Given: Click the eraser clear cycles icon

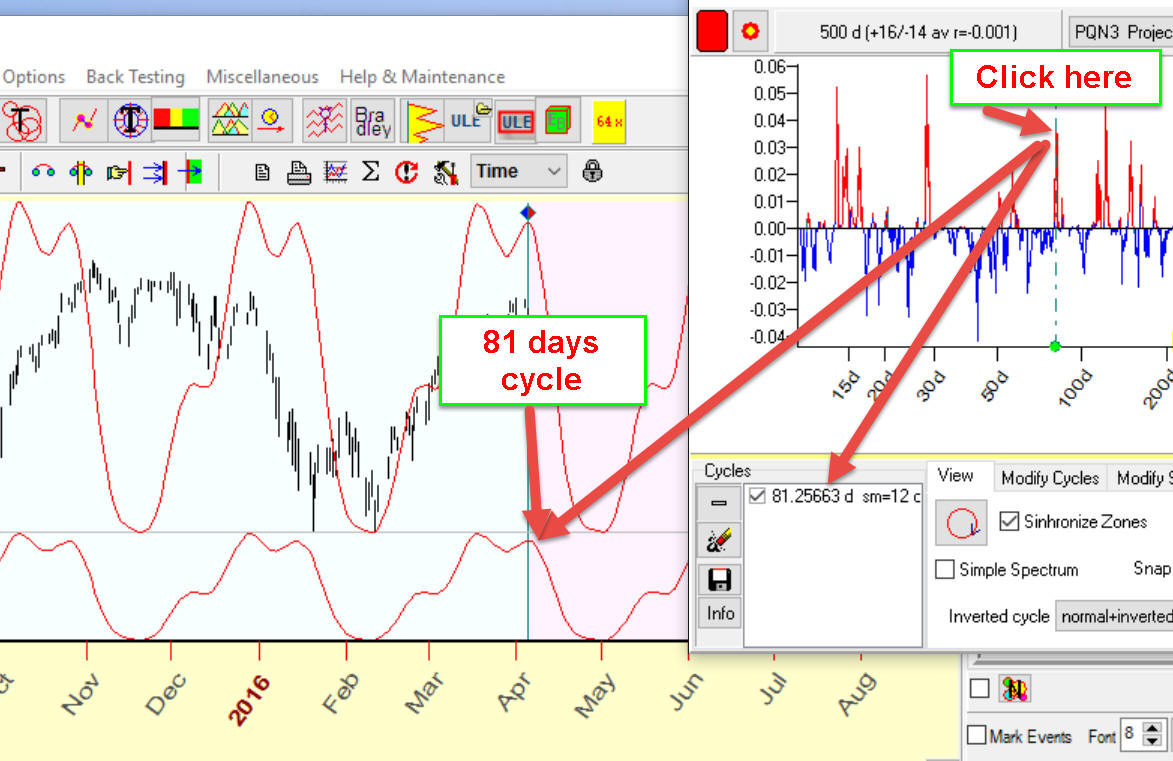Looking at the screenshot, I should coord(719,541).
